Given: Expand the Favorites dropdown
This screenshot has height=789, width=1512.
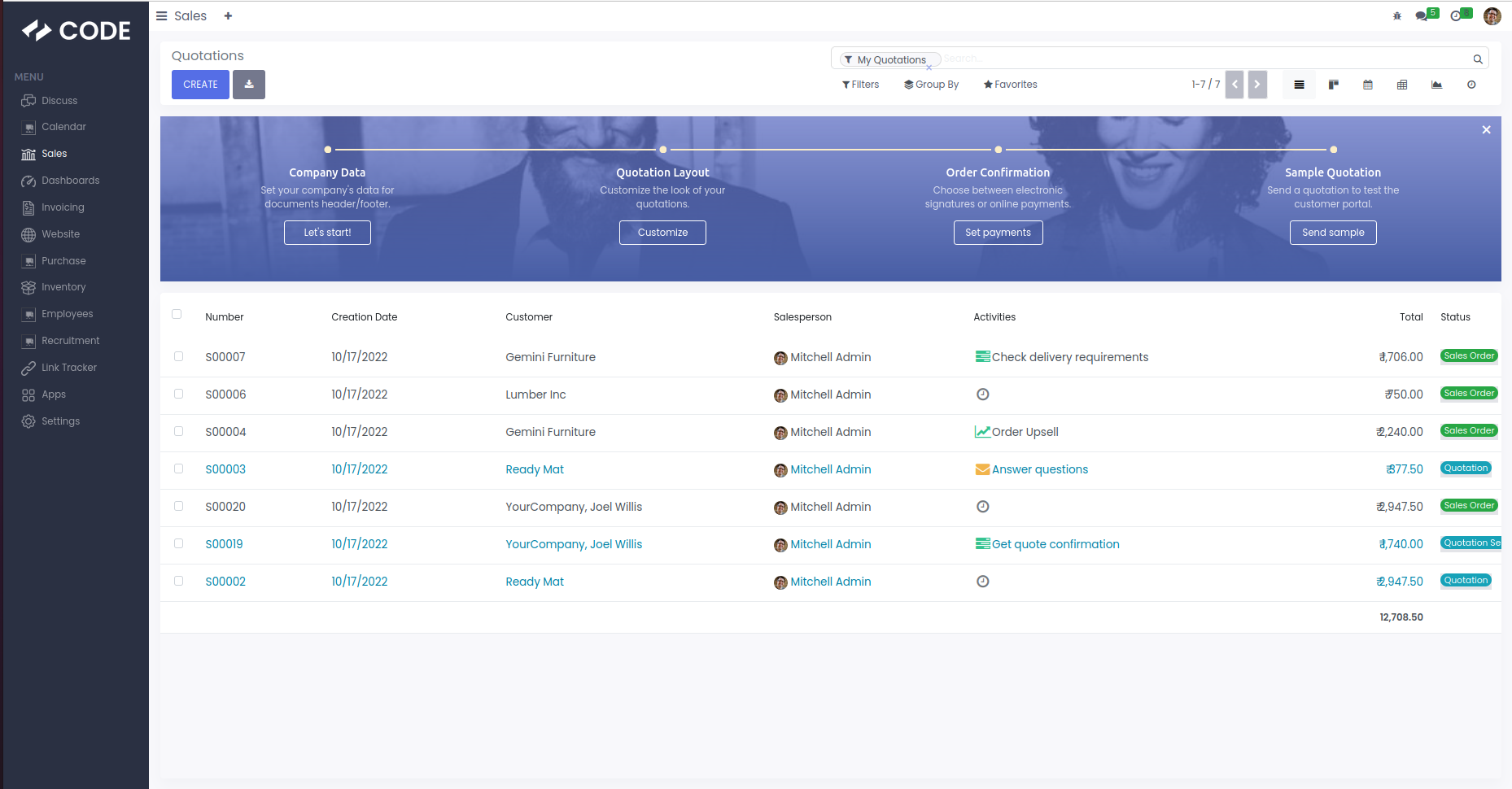Looking at the screenshot, I should click(1010, 85).
